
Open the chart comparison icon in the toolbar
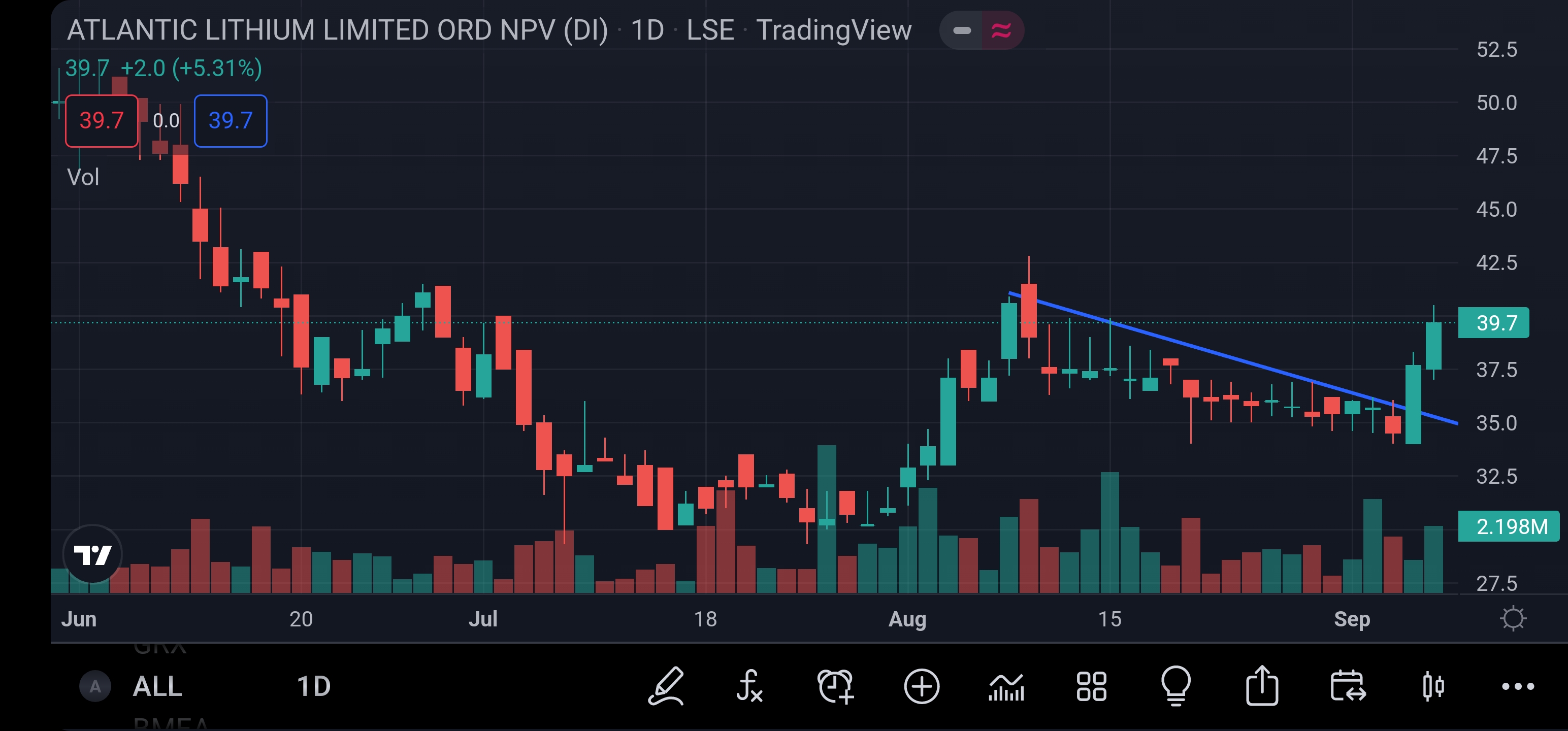tap(1006, 687)
